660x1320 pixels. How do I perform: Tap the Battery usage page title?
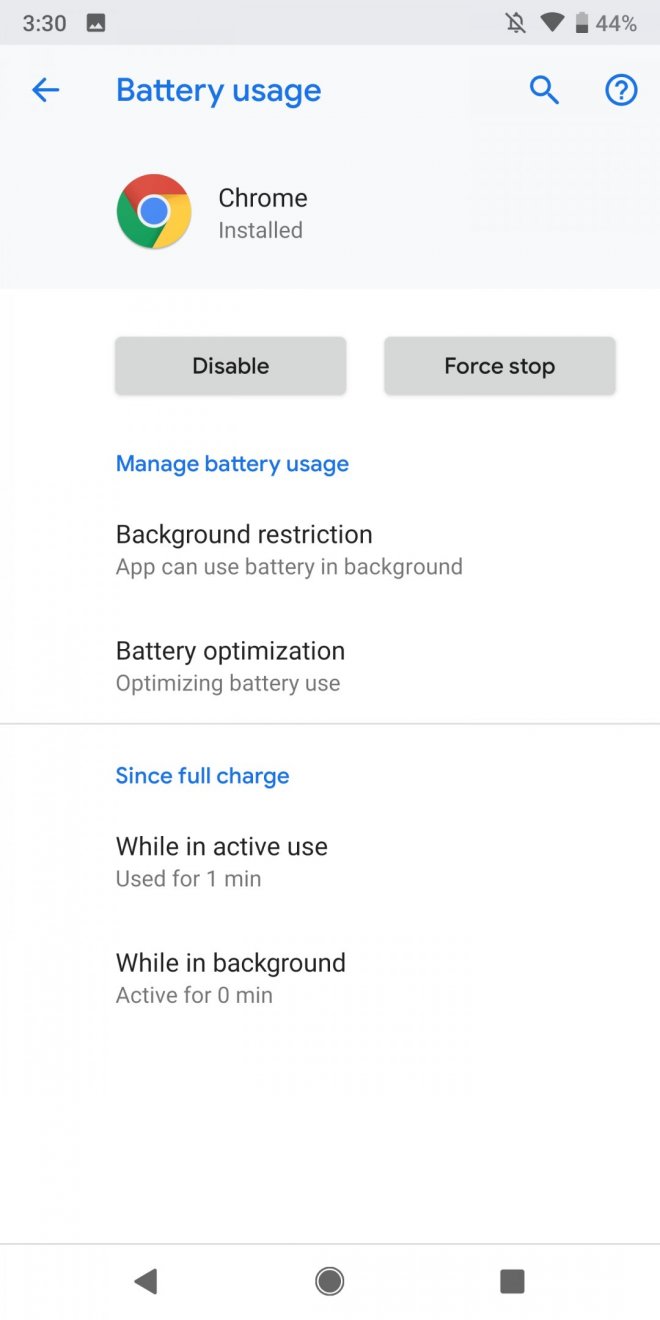tap(218, 91)
